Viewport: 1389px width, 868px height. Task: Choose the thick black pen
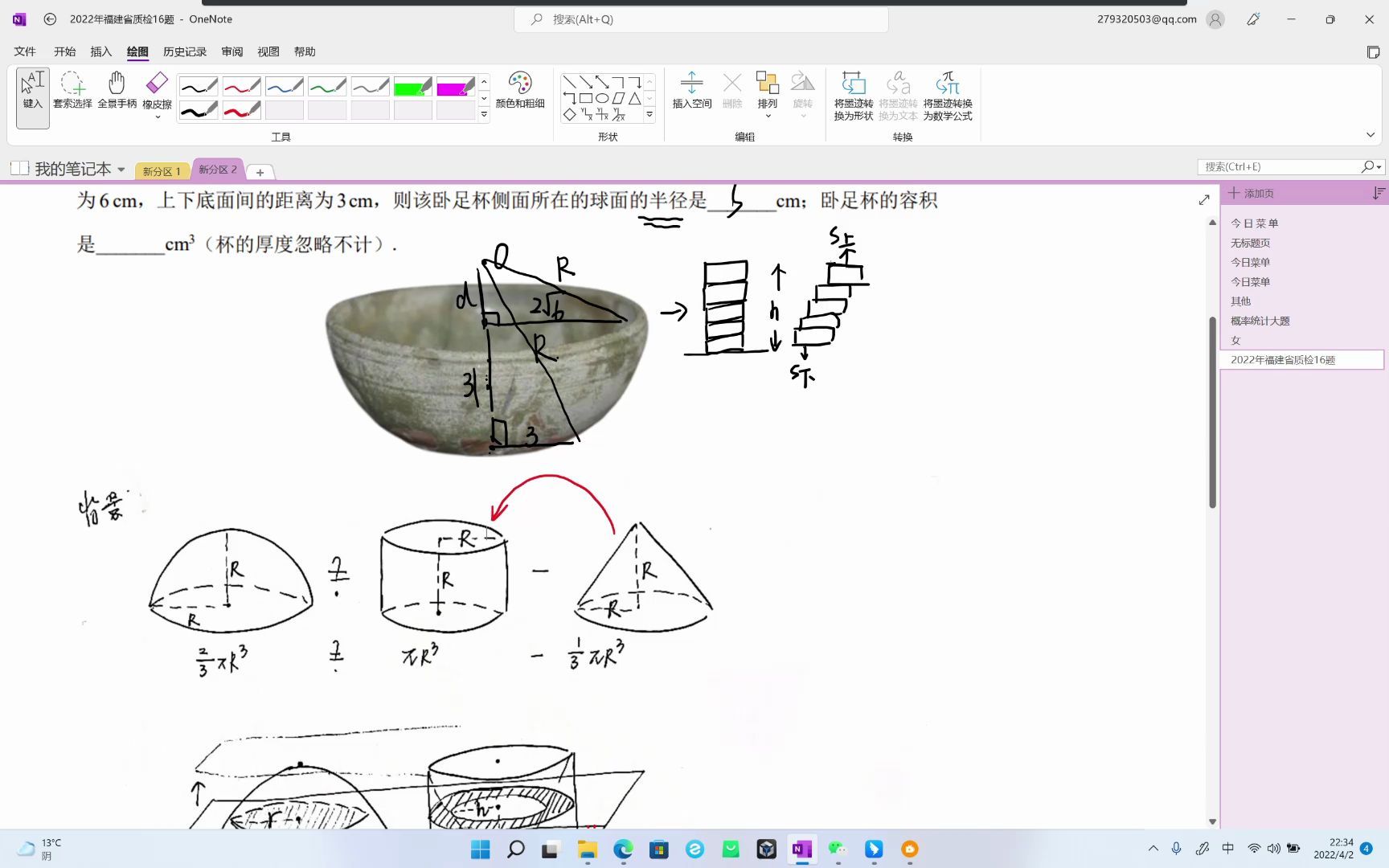click(x=199, y=110)
